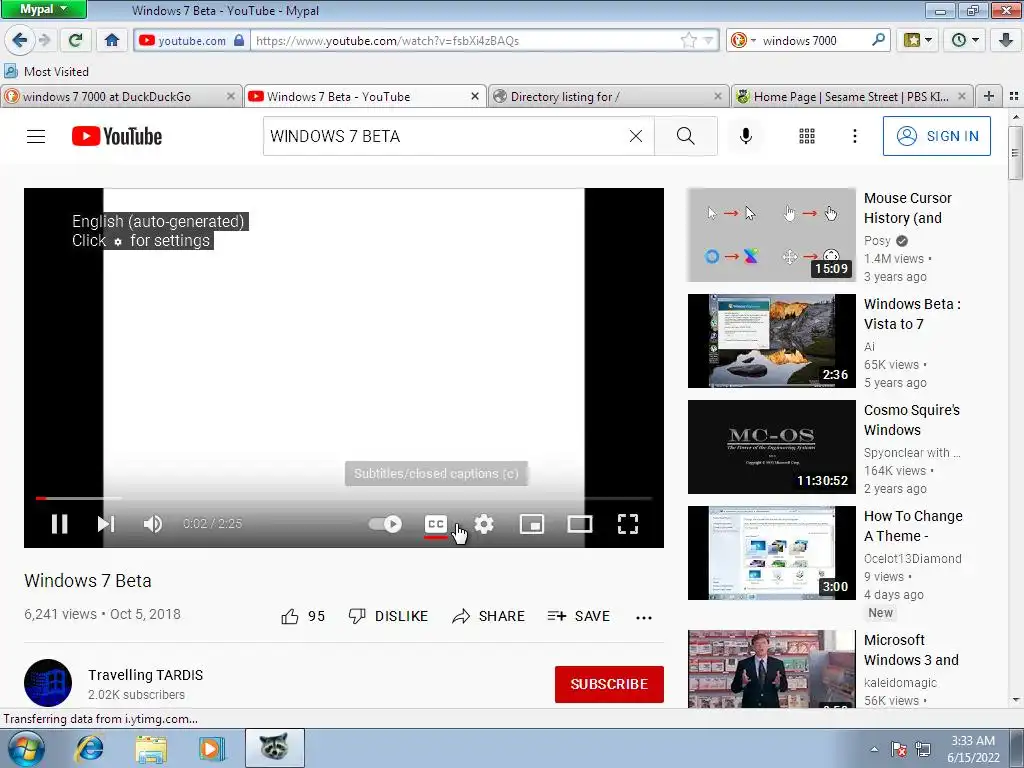Screen dimensions: 1024x768
Task: Reload the page with the refresh icon
Action: coord(76,40)
